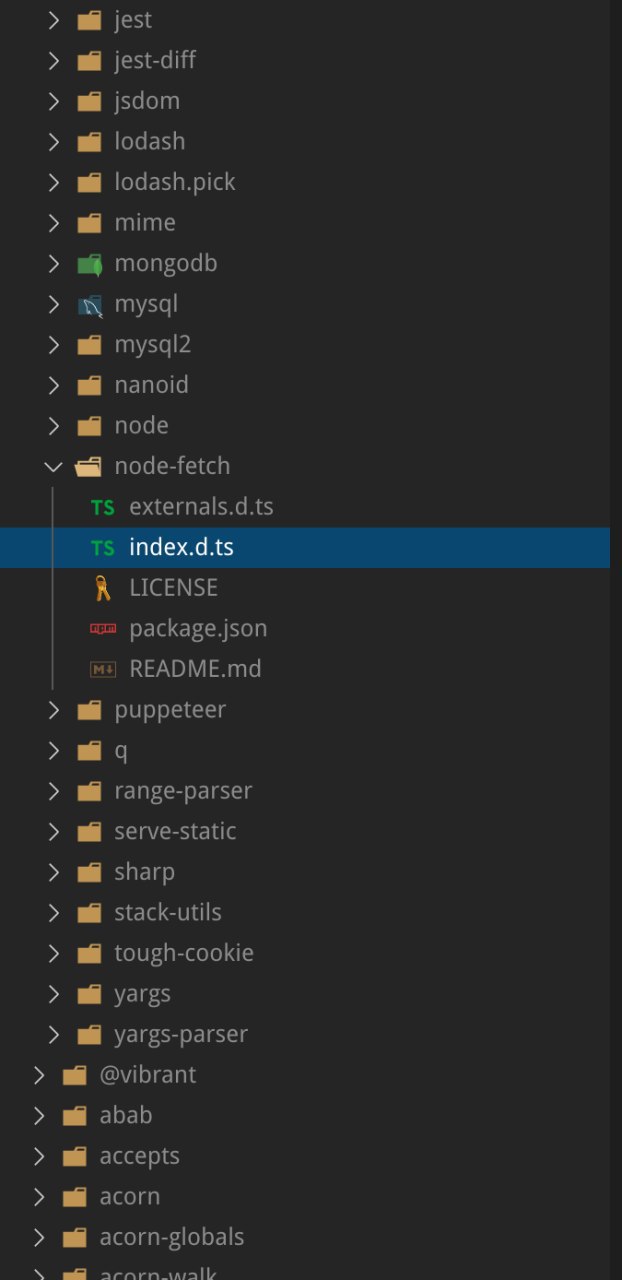Click the folder icon next to jest

point(90,20)
